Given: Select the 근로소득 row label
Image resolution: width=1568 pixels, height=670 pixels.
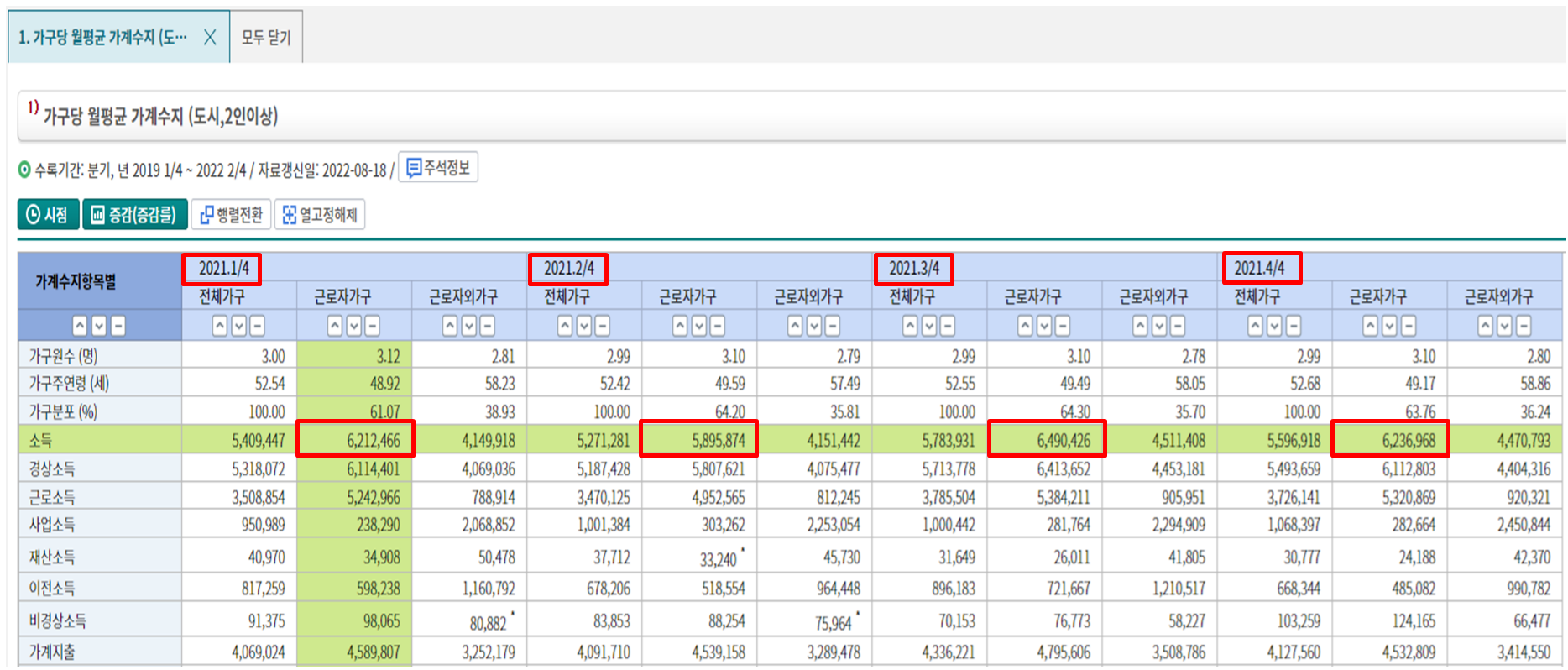Looking at the screenshot, I should (x=52, y=497).
